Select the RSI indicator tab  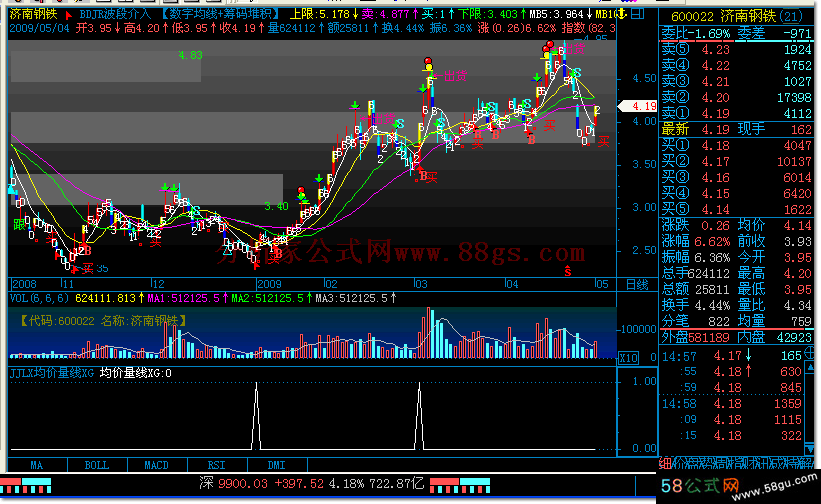[216, 465]
